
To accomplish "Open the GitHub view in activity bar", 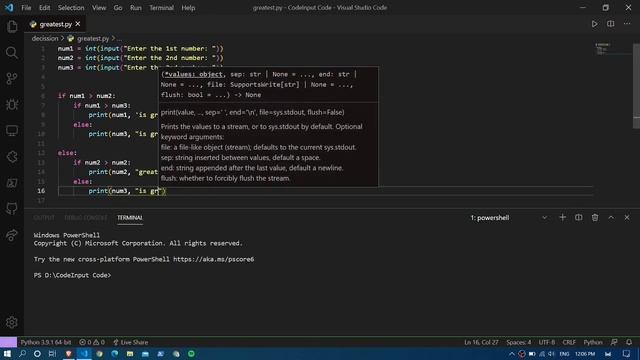I will pos(12,209).
